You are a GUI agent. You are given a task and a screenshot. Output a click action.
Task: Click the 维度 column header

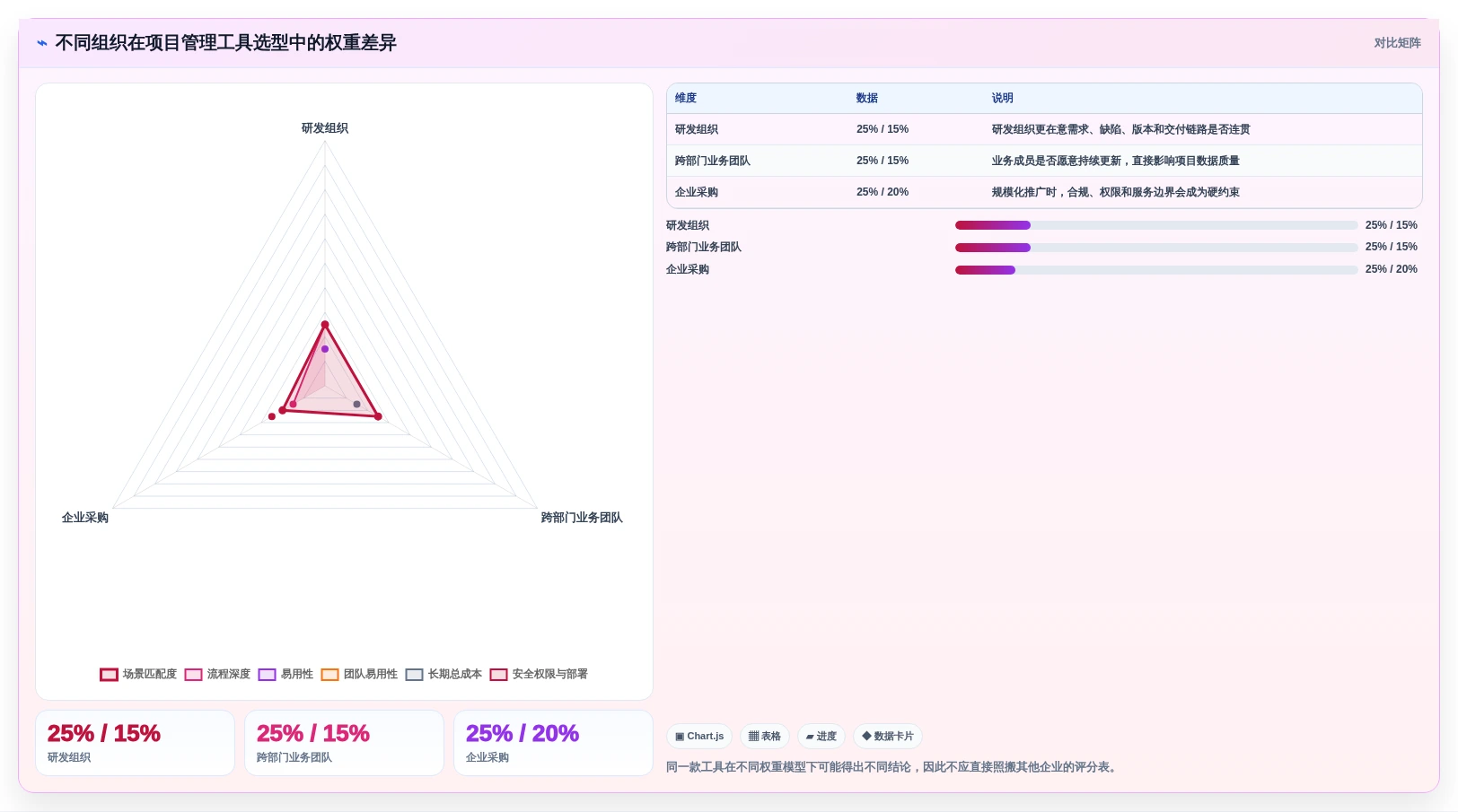[x=686, y=99]
